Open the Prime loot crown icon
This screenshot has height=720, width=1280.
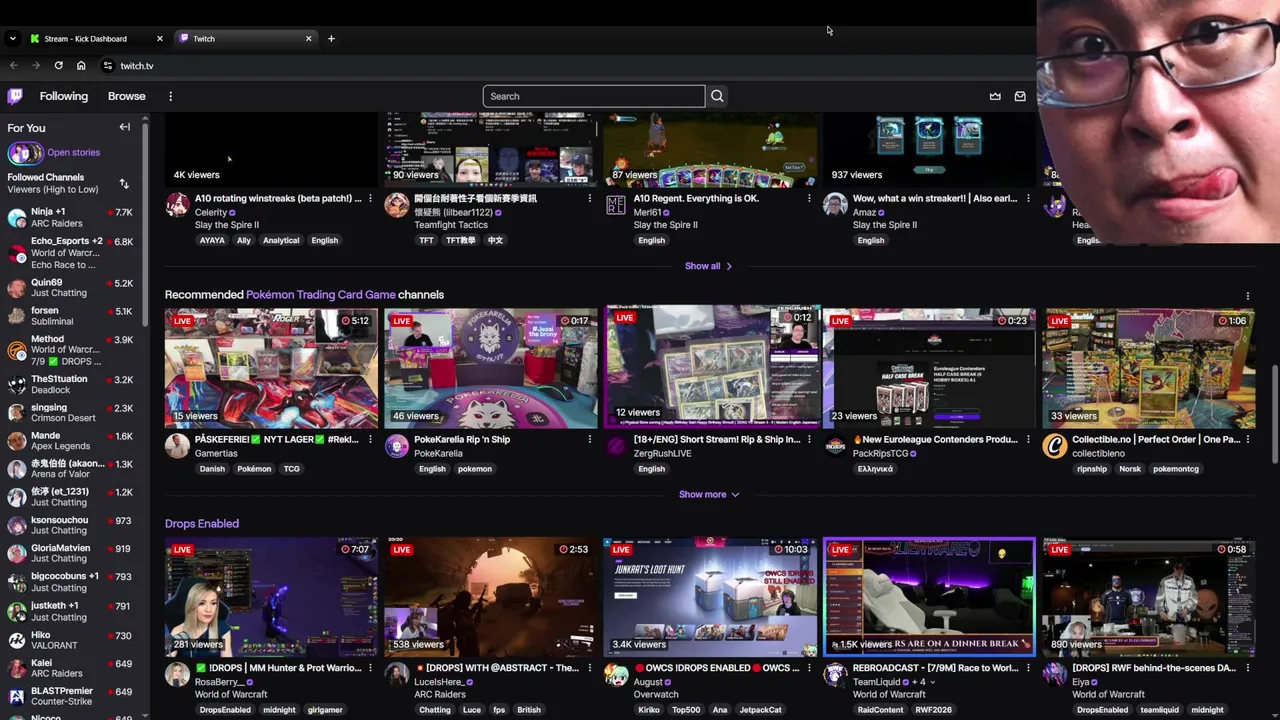click(x=995, y=96)
